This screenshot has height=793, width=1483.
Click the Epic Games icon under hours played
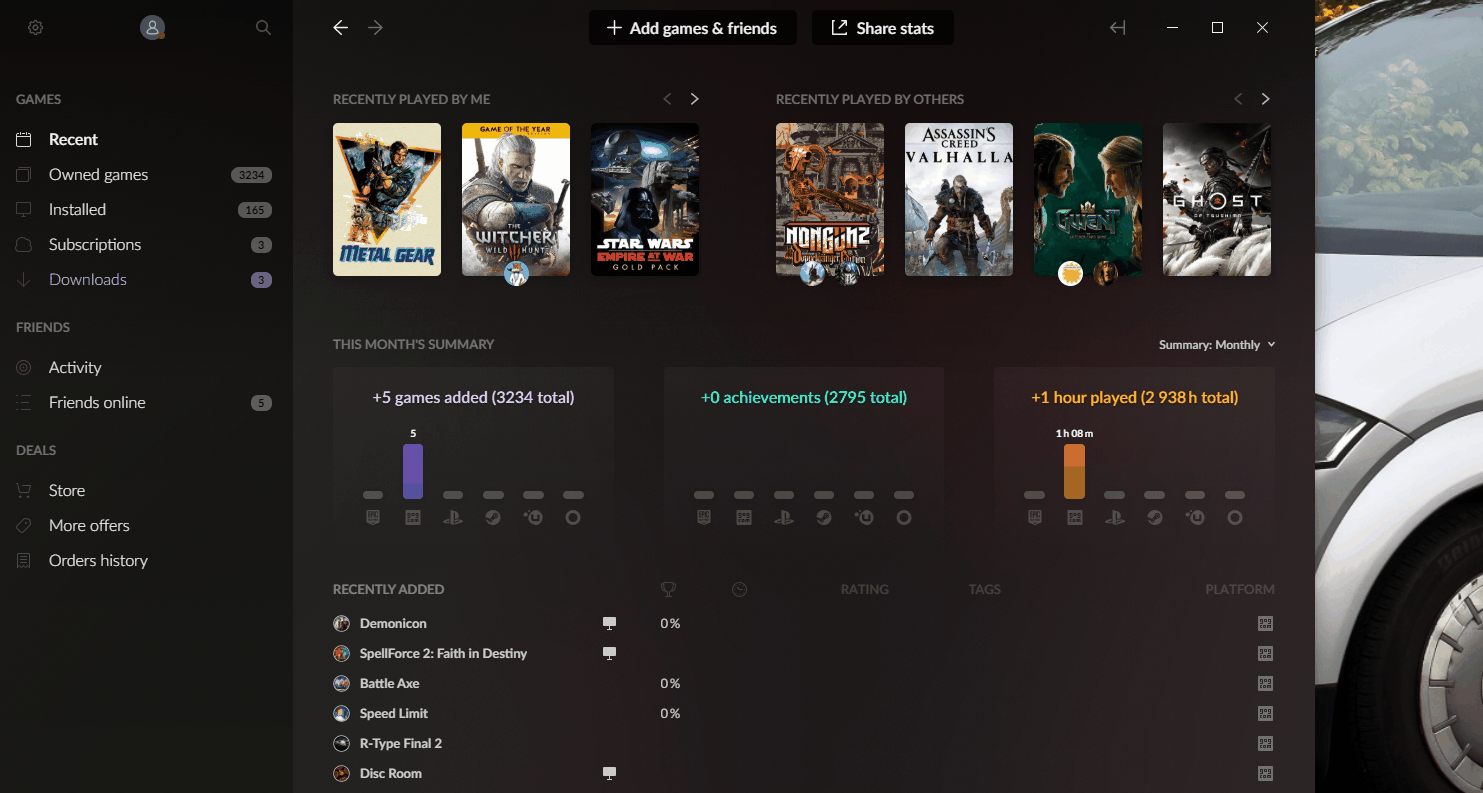pos(1035,518)
